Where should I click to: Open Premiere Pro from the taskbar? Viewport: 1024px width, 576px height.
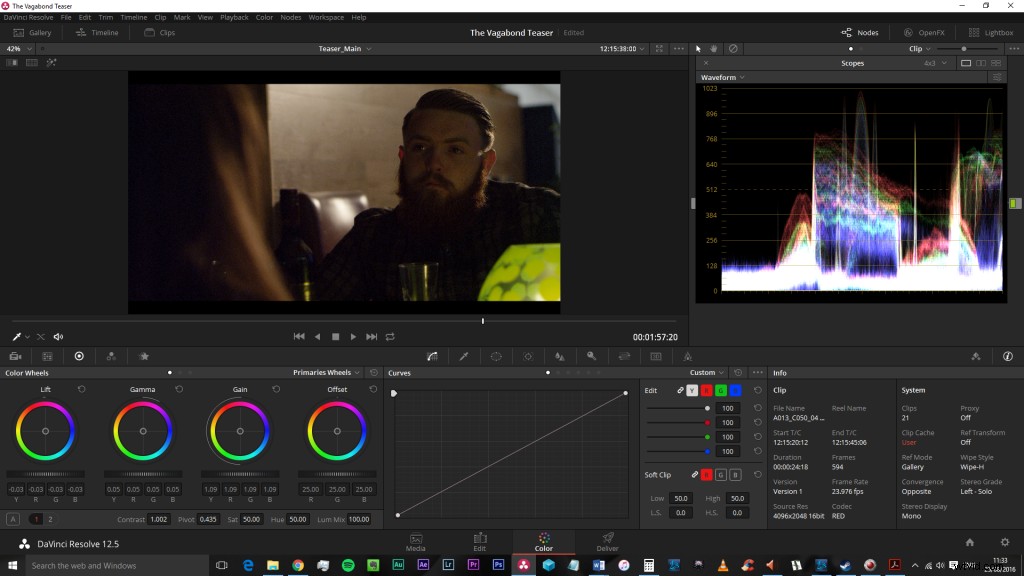tap(473, 565)
